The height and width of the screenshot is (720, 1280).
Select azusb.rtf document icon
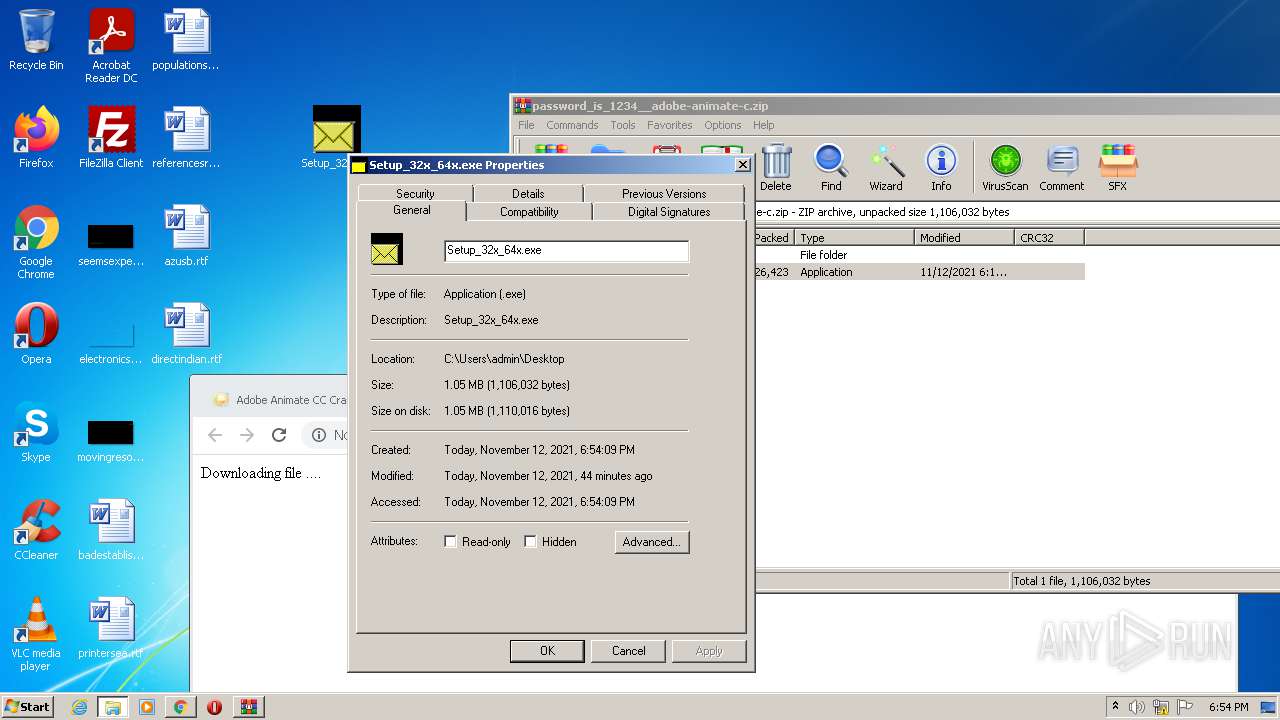click(186, 236)
